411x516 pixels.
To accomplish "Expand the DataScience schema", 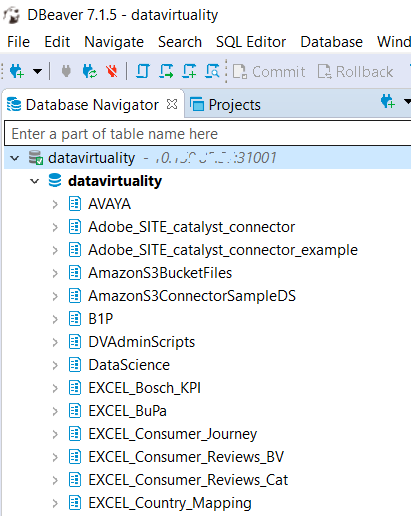I will [x=55, y=365].
